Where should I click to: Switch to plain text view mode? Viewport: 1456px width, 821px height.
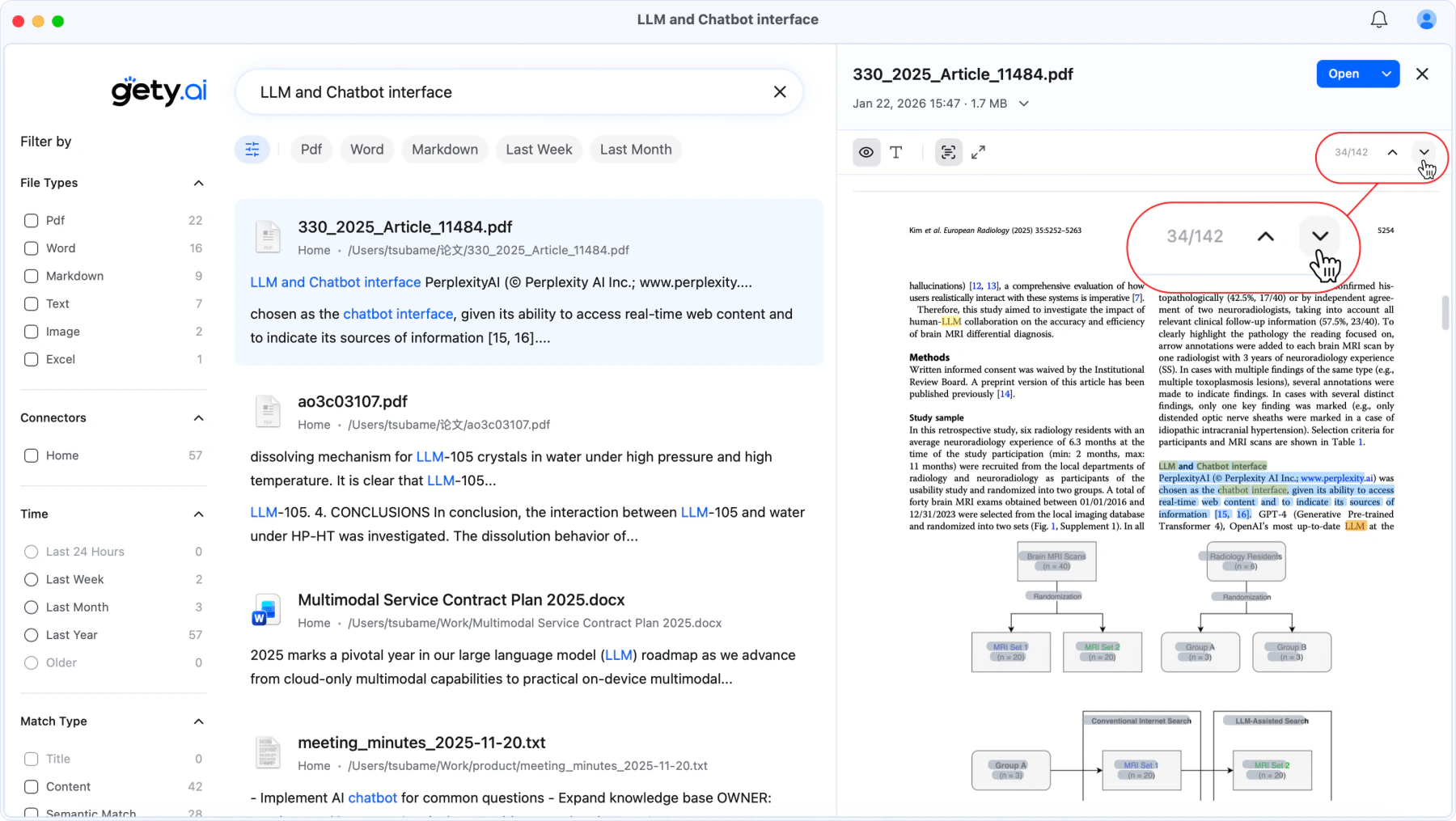click(896, 152)
